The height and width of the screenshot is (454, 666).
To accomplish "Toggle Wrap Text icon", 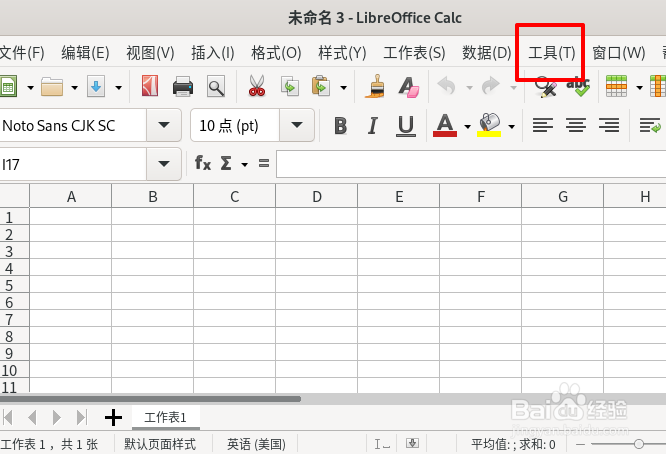I will tap(650, 126).
